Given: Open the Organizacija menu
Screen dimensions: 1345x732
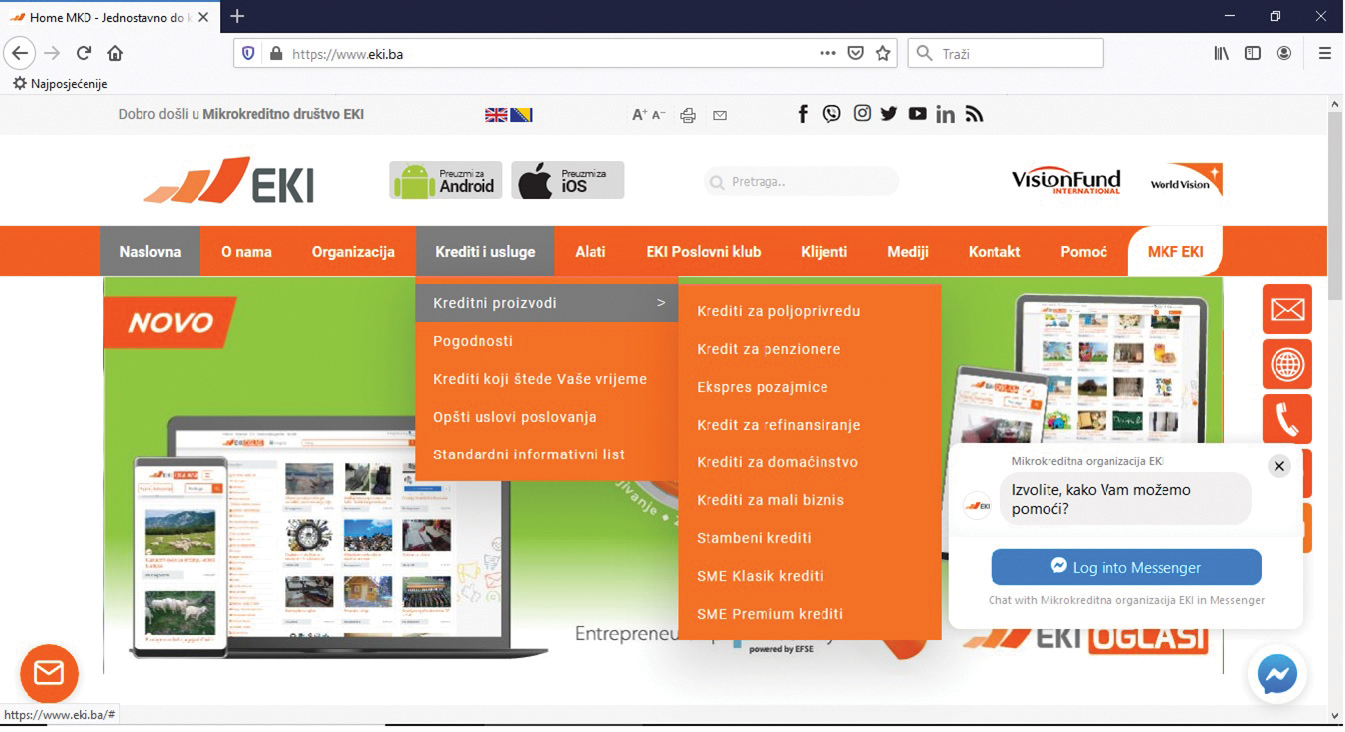Looking at the screenshot, I should [x=353, y=251].
